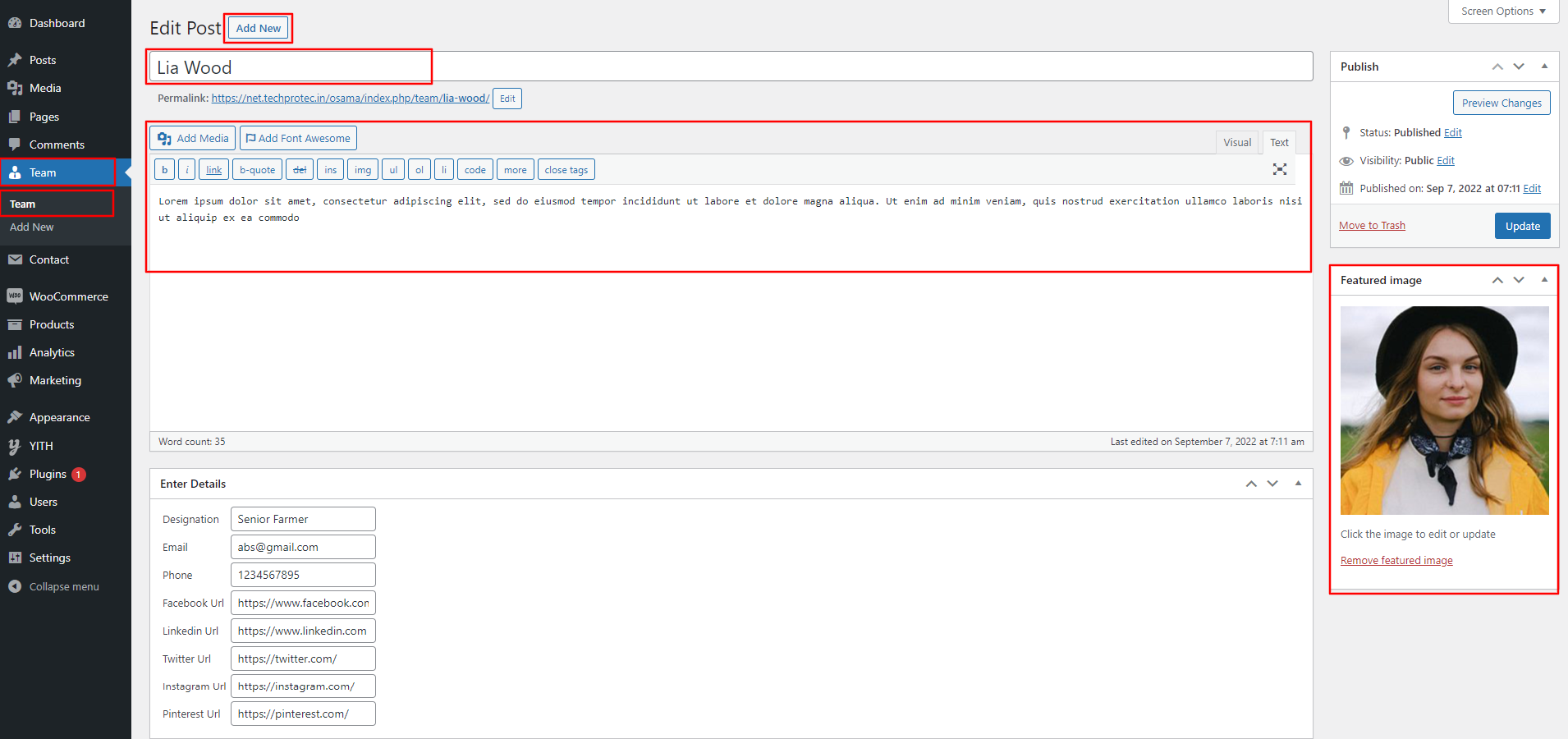Screen dimensions: 1568x739
Task: Click the Marketing megaphone icon
Action: click(15, 380)
